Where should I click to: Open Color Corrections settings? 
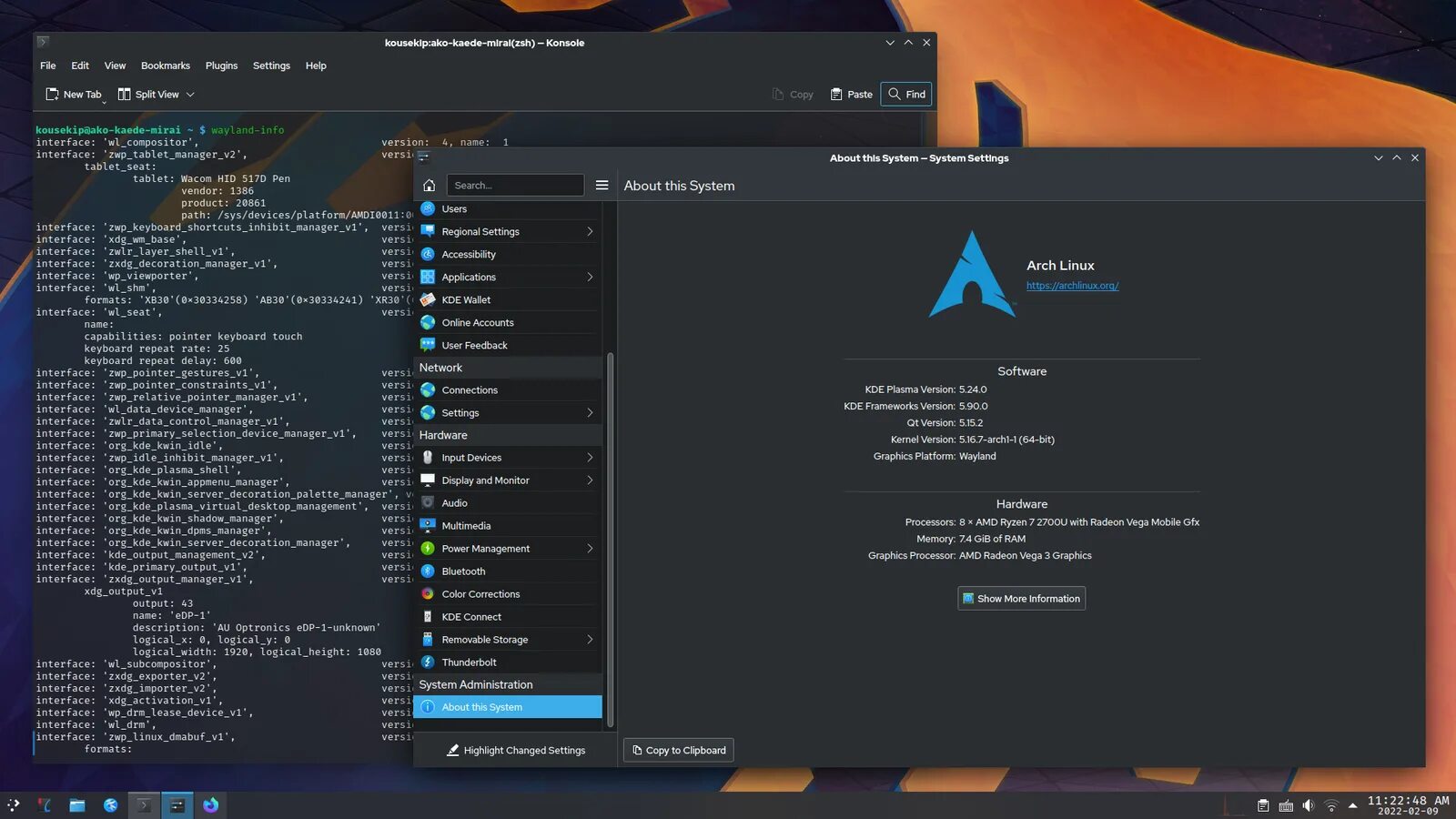pyautogui.click(x=479, y=593)
